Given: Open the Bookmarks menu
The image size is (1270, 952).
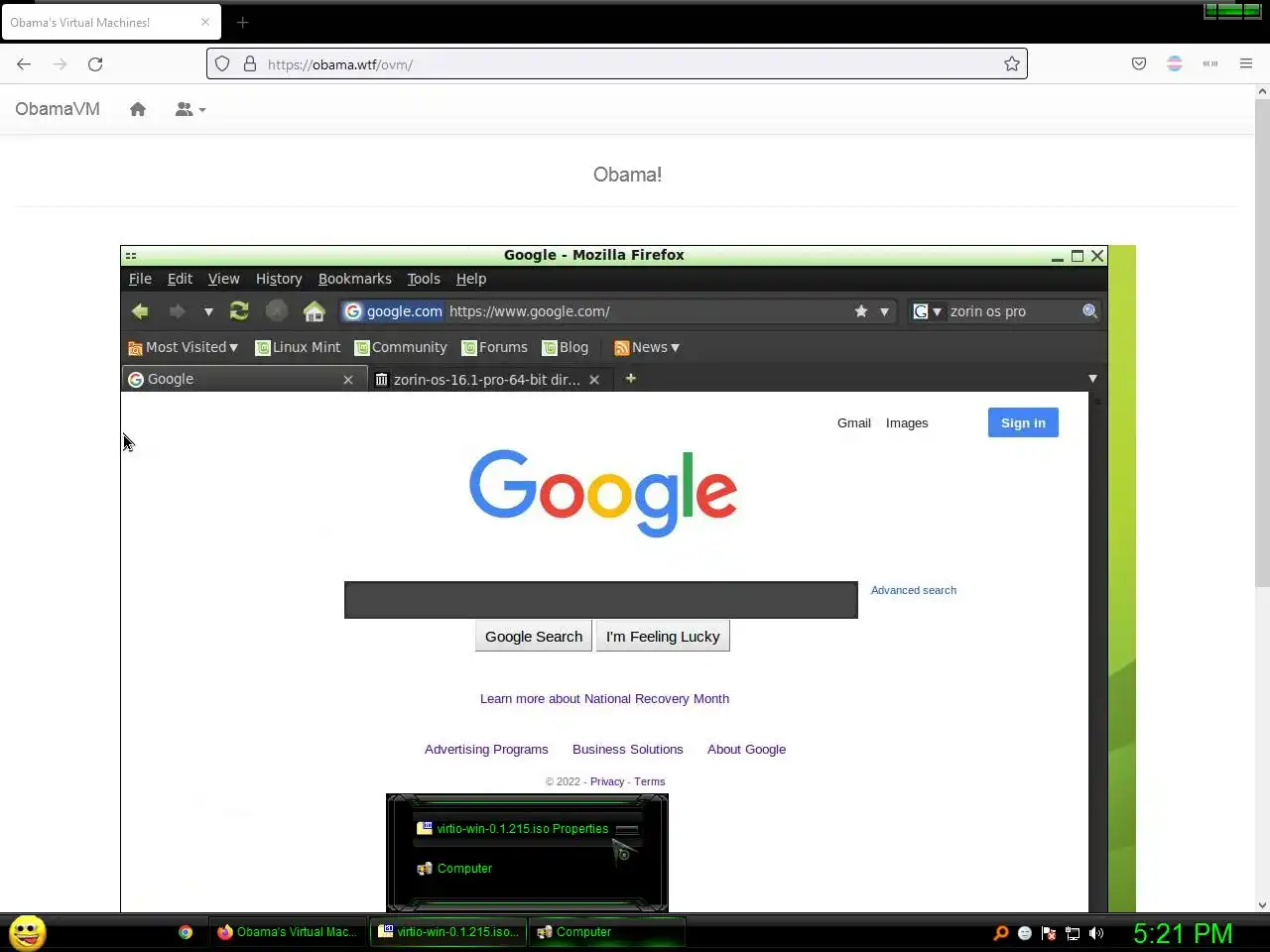Looking at the screenshot, I should [x=354, y=279].
